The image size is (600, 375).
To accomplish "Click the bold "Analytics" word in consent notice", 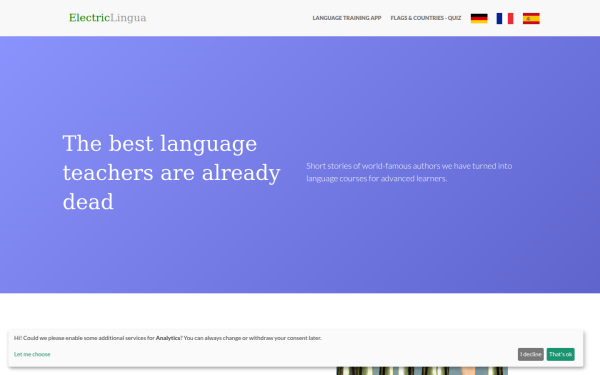I will point(168,338).
